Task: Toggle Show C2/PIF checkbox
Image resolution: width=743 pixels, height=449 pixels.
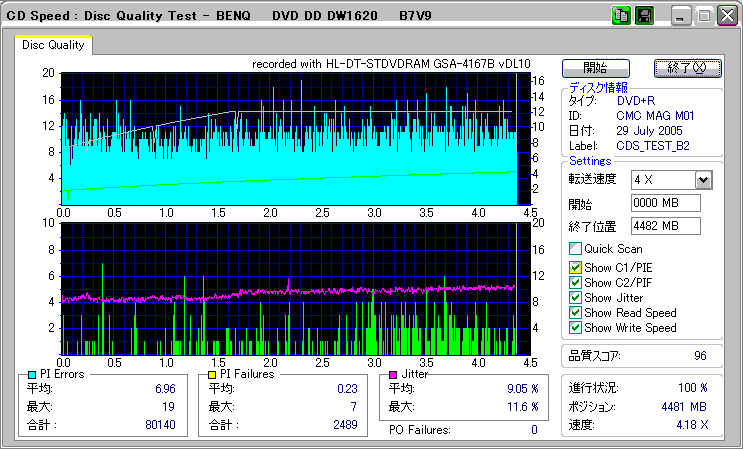Action: (575, 282)
